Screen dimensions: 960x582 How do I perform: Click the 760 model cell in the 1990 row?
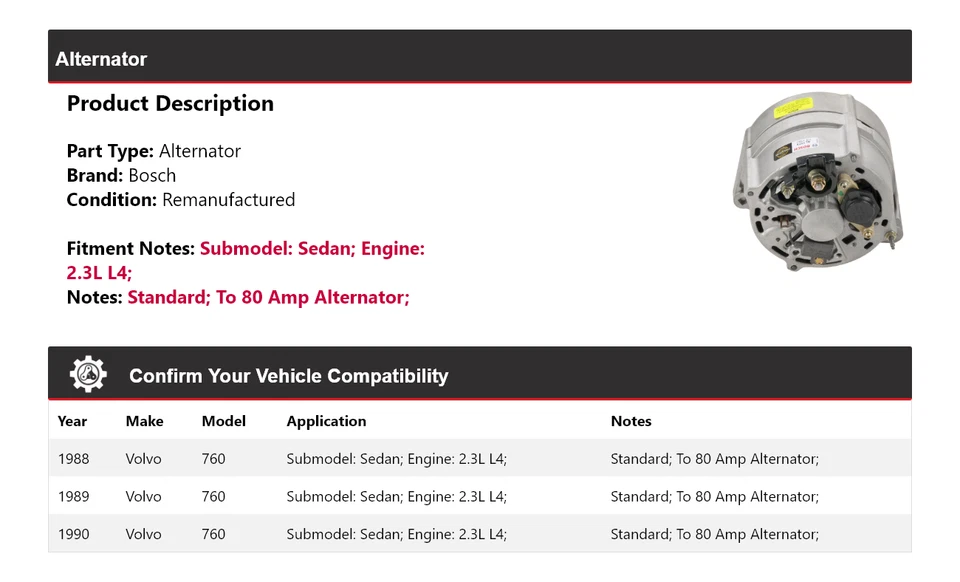pyautogui.click(x=213, y=534)
